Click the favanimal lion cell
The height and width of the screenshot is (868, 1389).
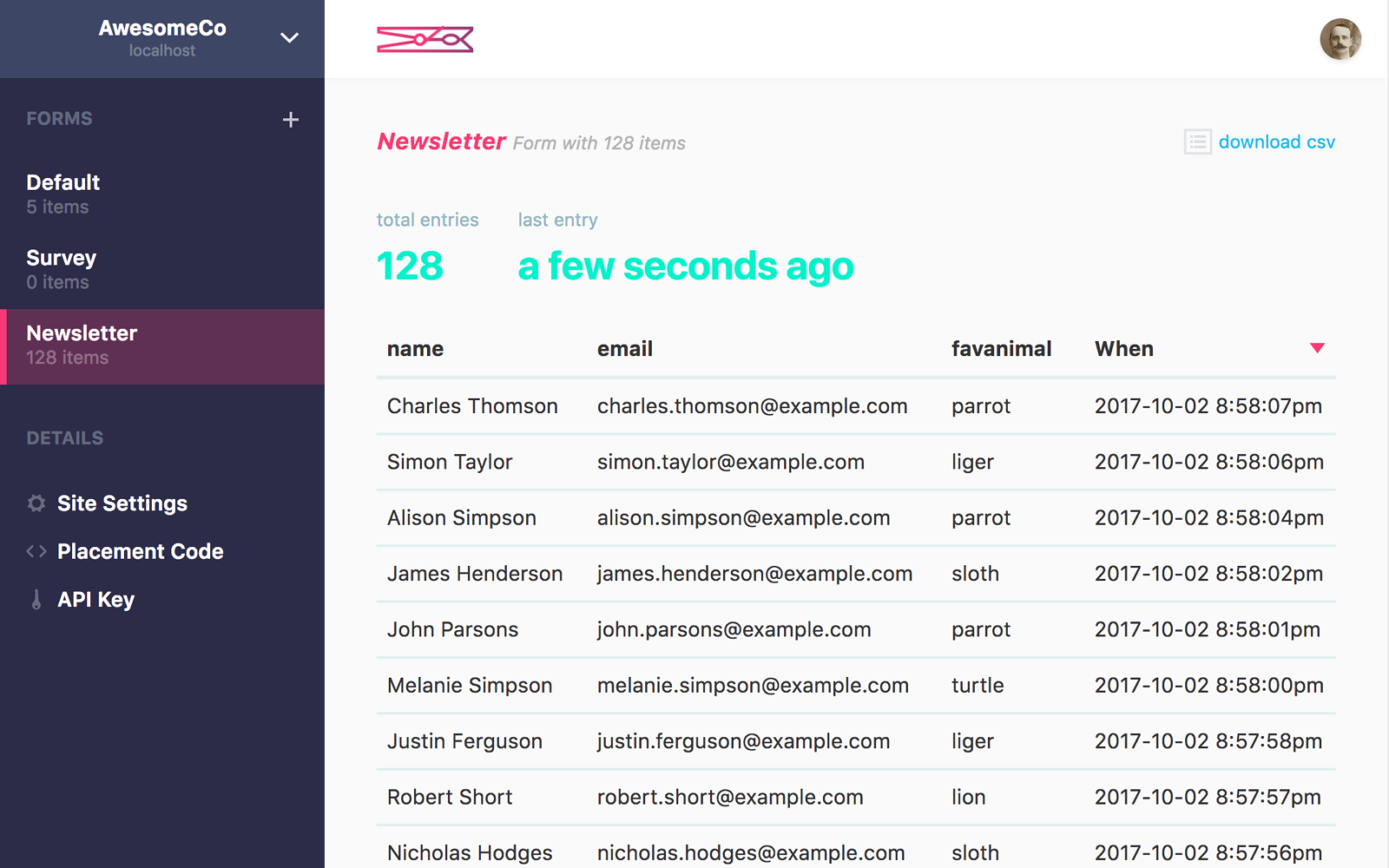click(968, 797)
